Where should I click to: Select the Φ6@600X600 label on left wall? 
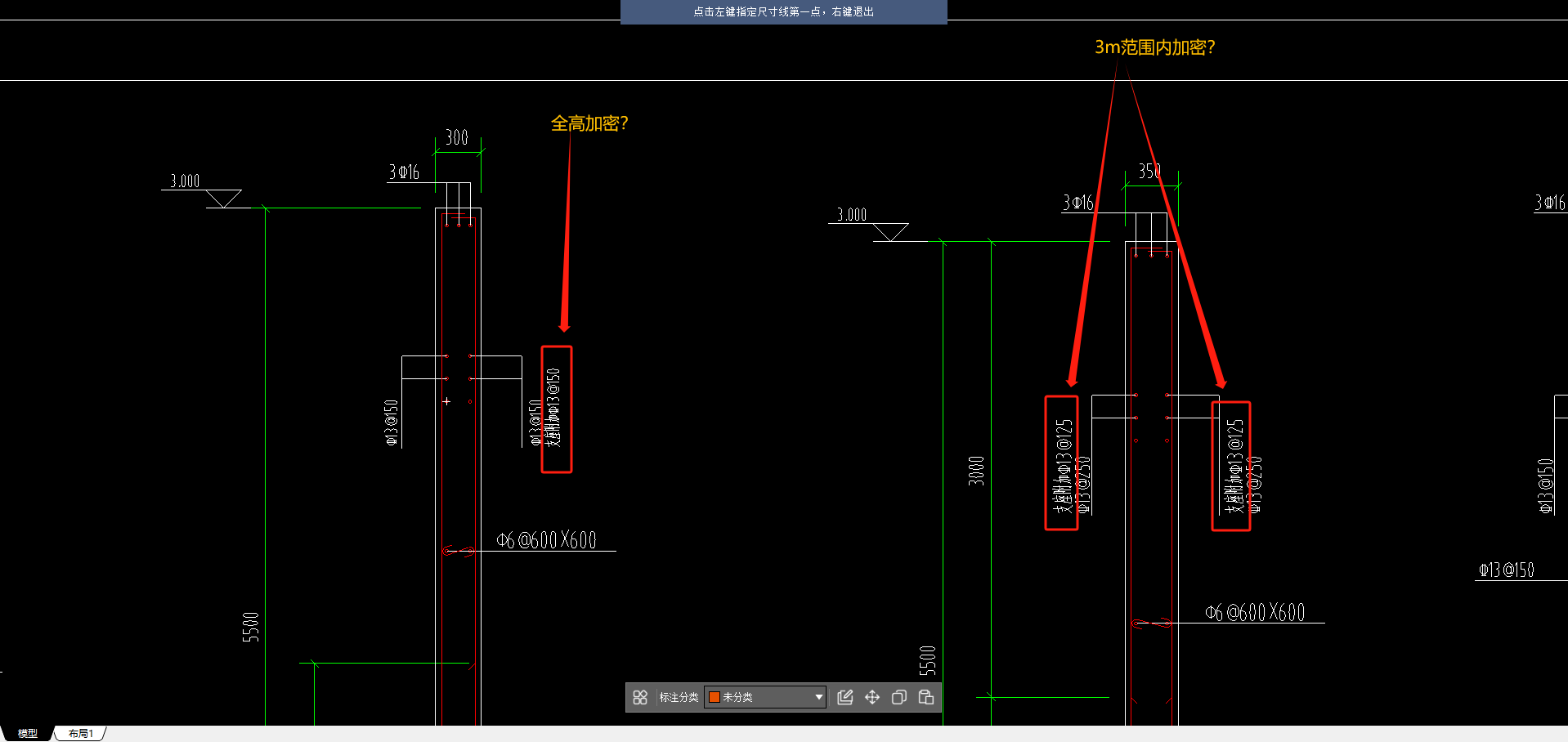(547, 540)
